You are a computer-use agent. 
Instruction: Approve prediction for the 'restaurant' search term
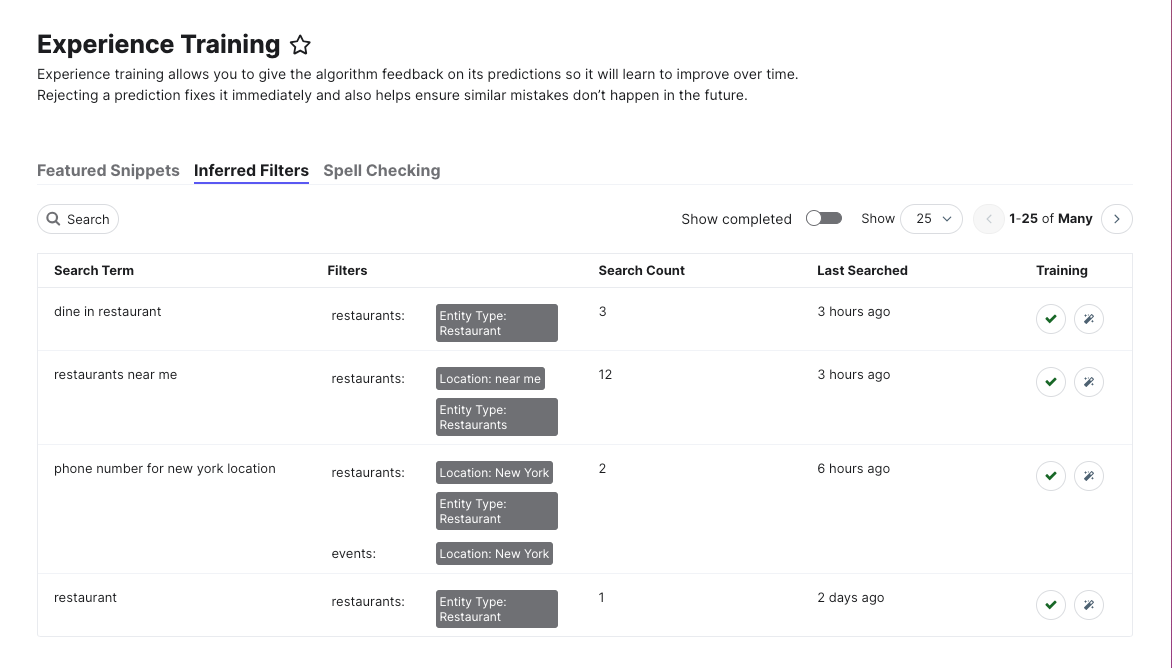(1050, 604)
